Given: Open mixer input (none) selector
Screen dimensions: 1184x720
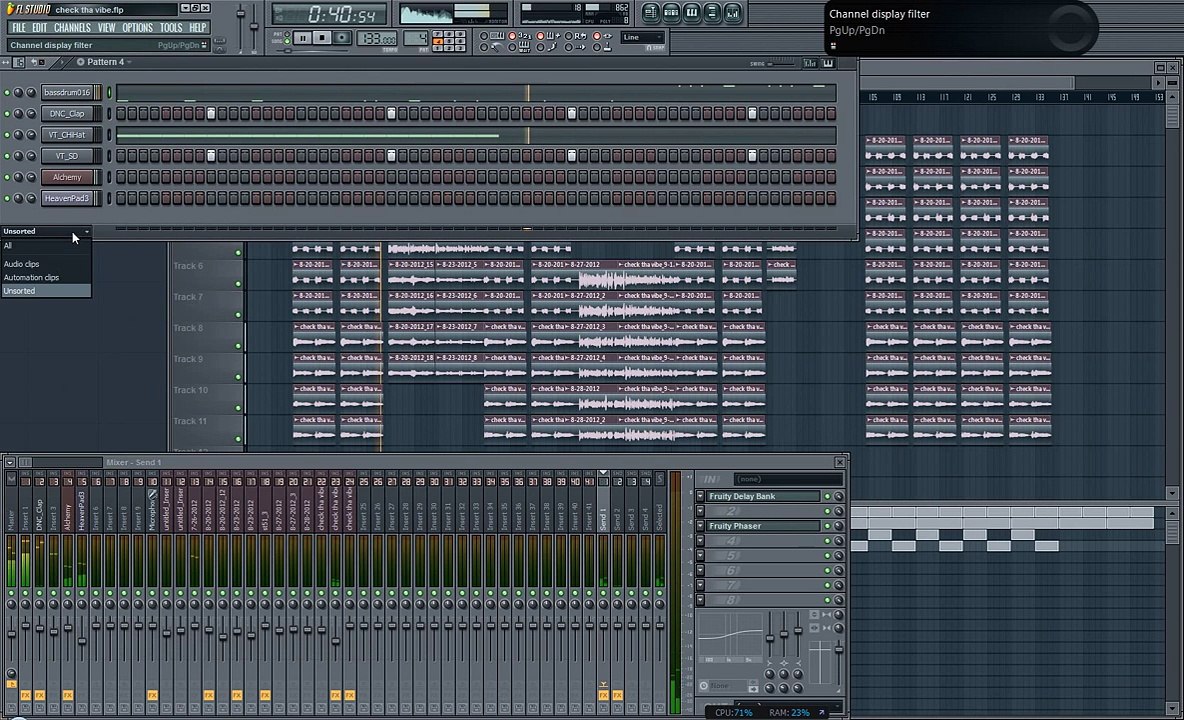Looking at the screenshot, I should click(x=788, y=479).
